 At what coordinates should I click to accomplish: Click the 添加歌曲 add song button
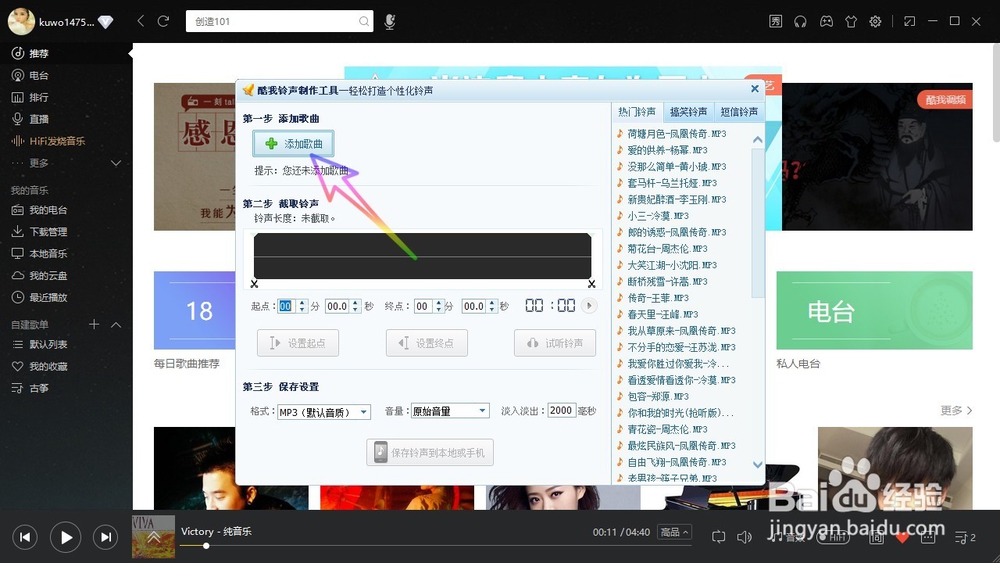click(x=293, y=143)
